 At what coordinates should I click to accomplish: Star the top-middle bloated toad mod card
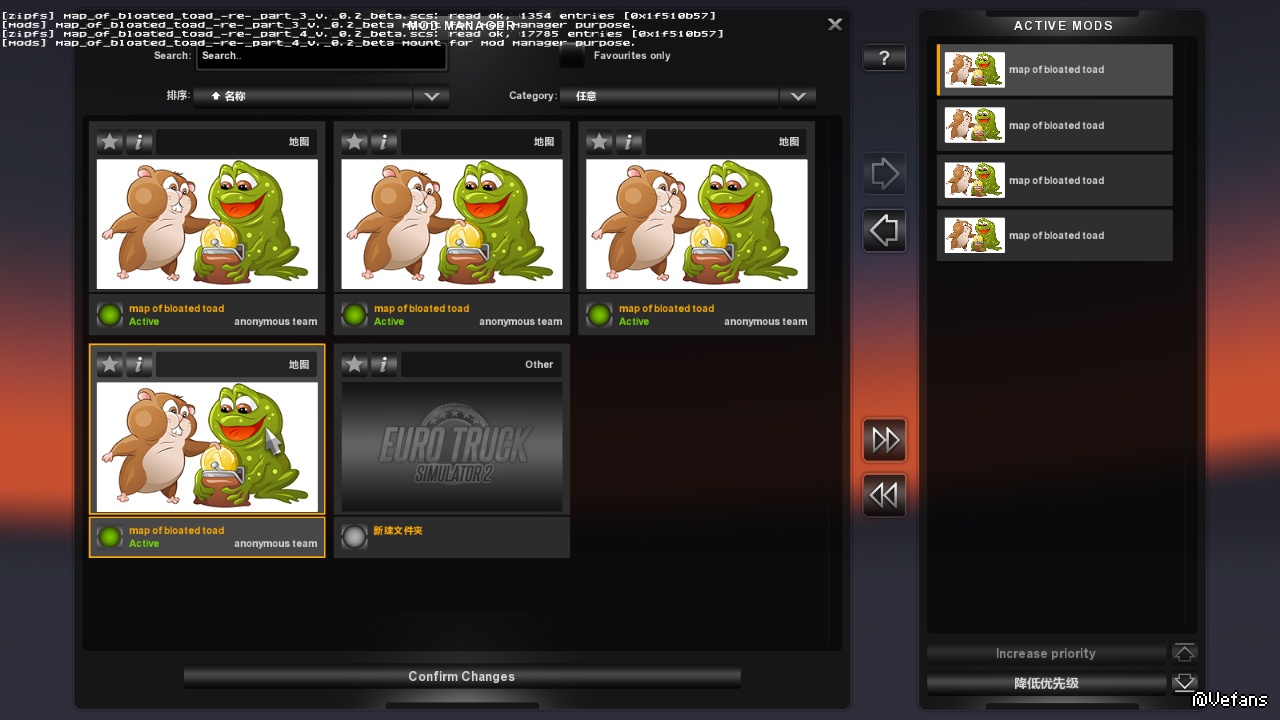click(354, 142)
